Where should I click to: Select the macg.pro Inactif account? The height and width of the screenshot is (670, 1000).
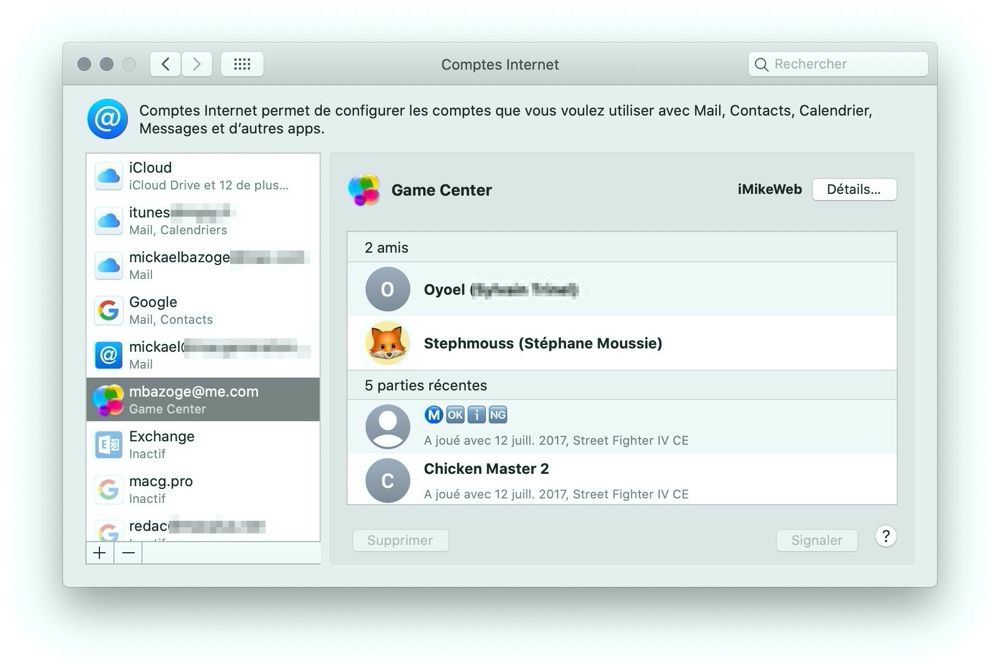[203, 489]
